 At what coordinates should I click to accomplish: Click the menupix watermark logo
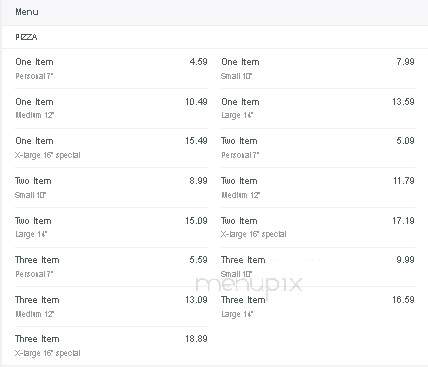point(249,284)
